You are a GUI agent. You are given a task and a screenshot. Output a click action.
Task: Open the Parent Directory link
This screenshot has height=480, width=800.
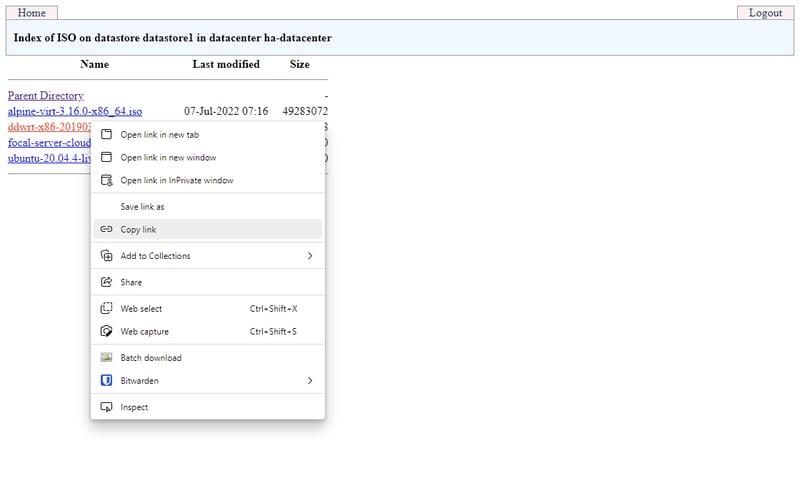(46, 95)
